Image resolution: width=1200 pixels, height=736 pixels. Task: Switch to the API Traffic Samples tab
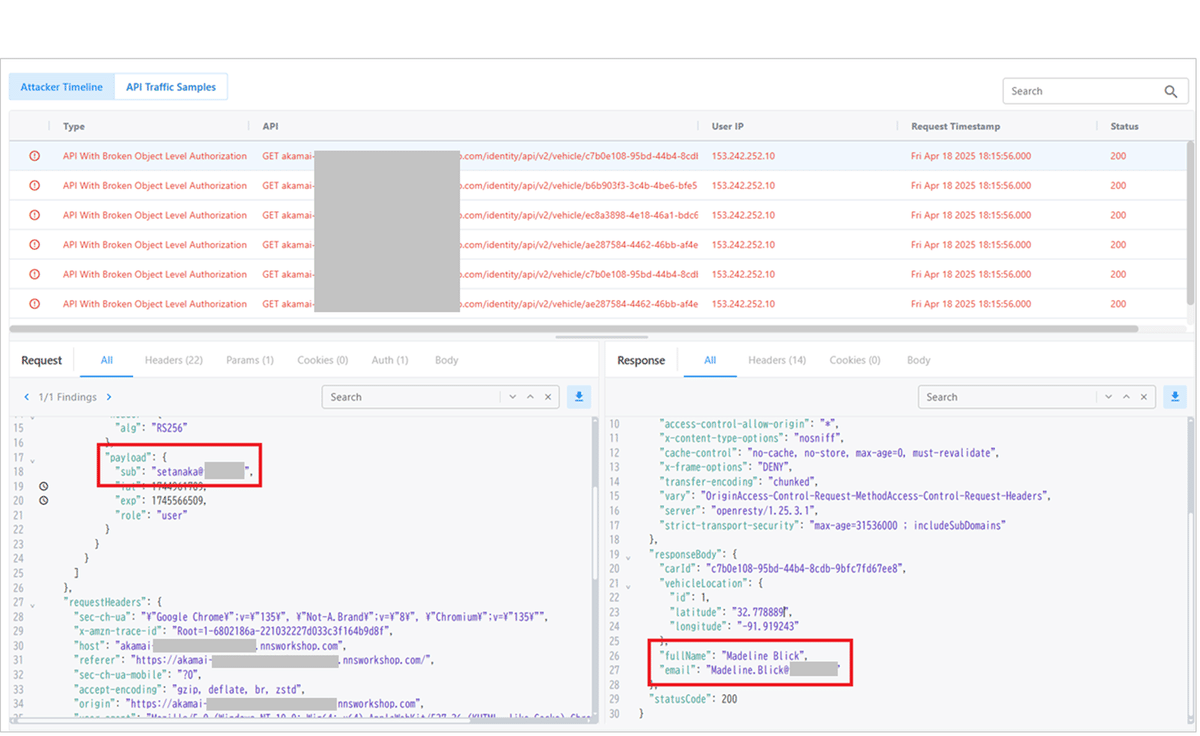pyautogui.click(x=171, y=87)
